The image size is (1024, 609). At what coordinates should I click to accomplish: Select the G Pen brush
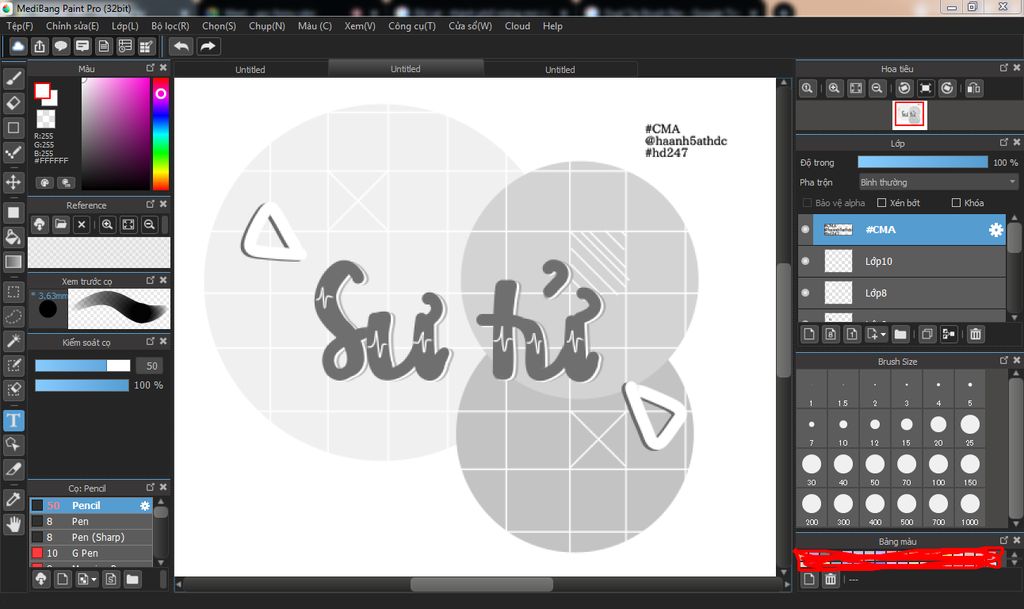tap(91, 553)
